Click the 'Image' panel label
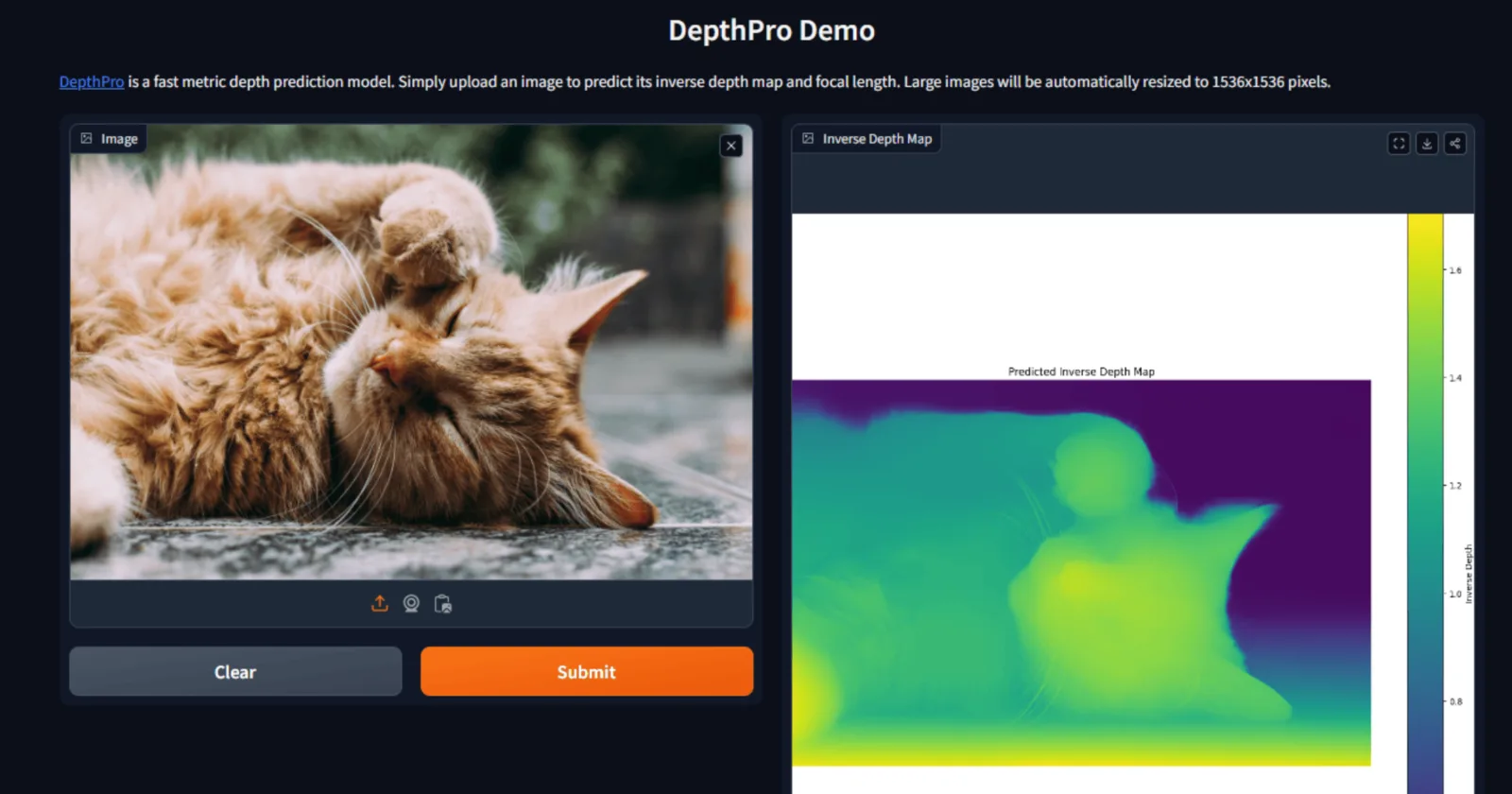Image resolution: width=1512 pixels, height=794 pixels. tap(110, 139)
